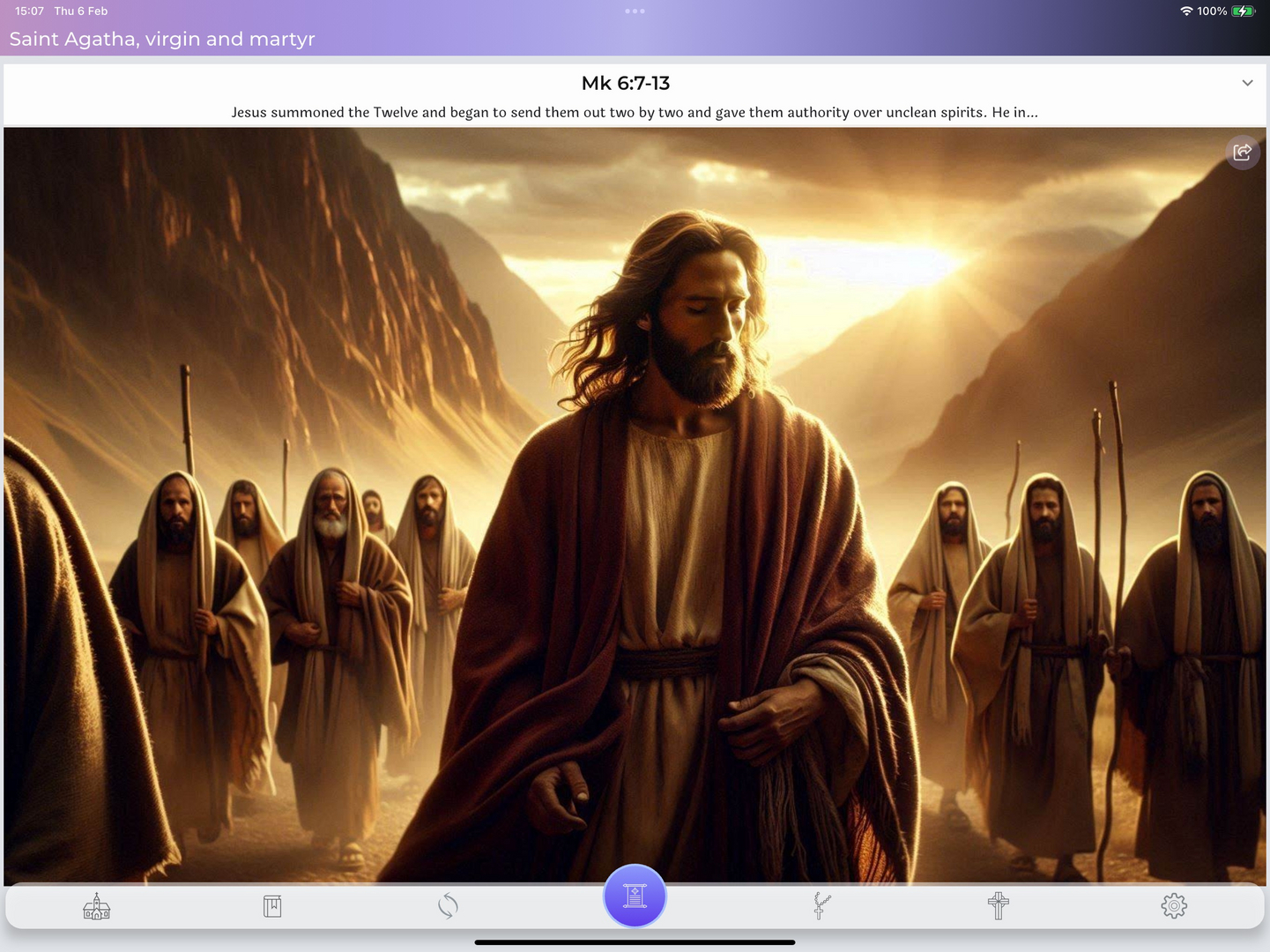Tap the home indicator bar
This screenshot has height=952, width=1270.
click(635, 942)
